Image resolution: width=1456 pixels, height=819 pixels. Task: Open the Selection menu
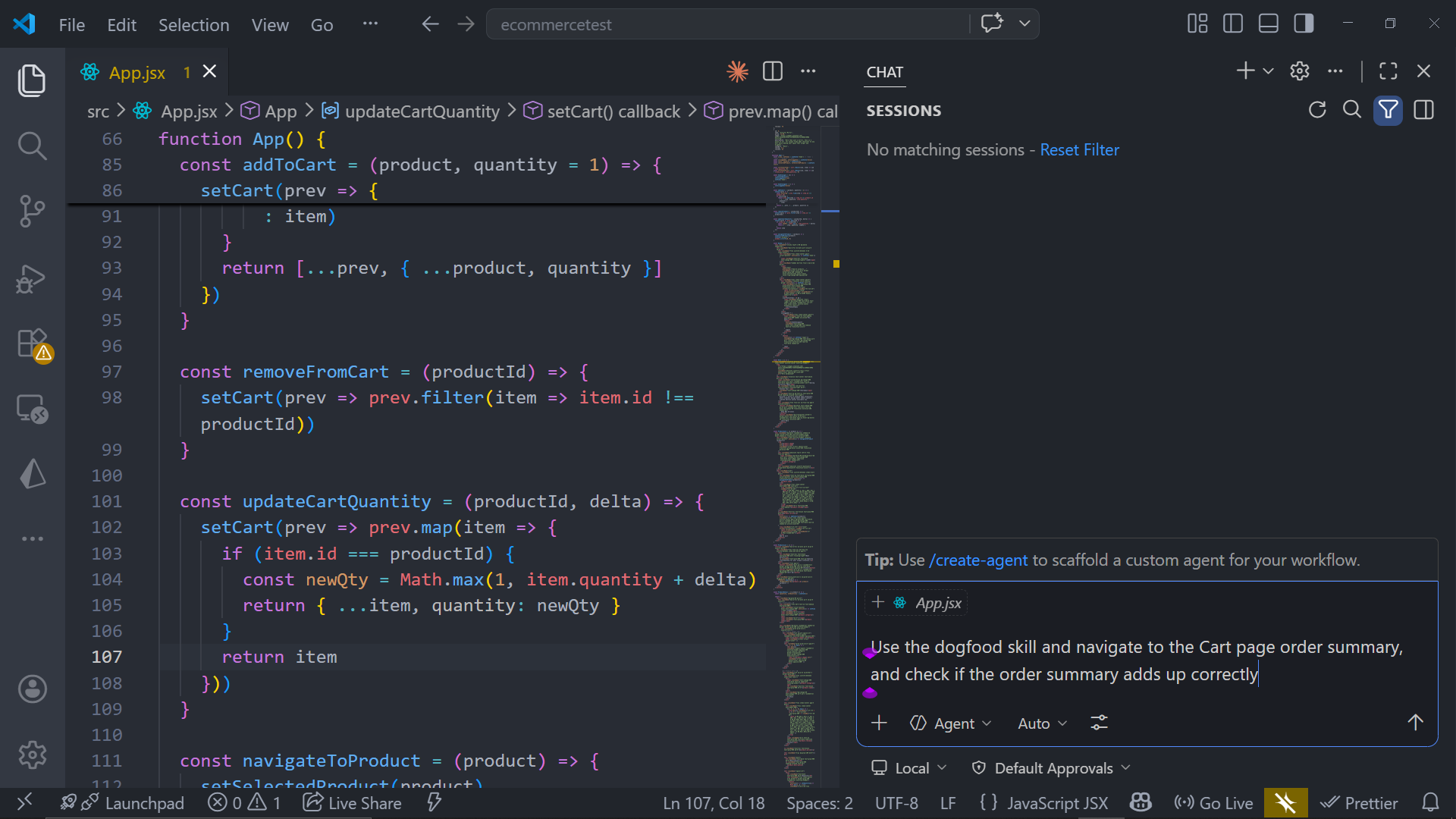193,25
